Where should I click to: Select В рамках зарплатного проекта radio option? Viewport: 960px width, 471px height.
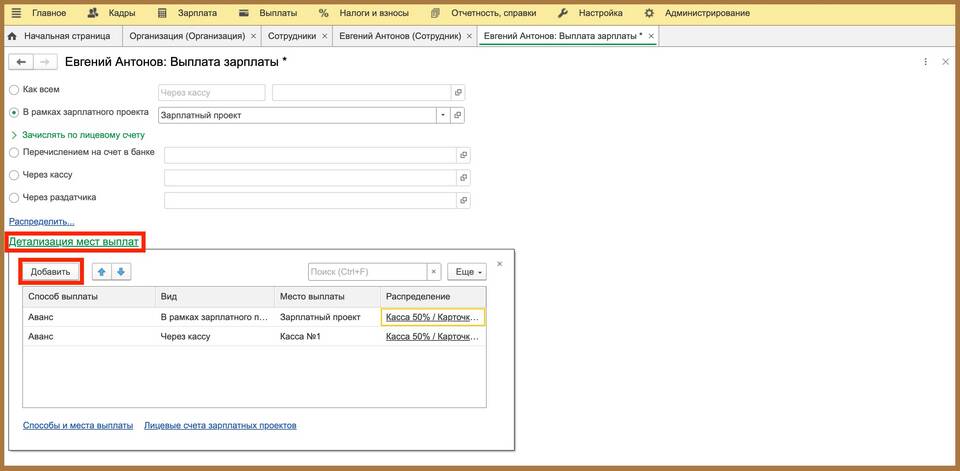[14, 113]
